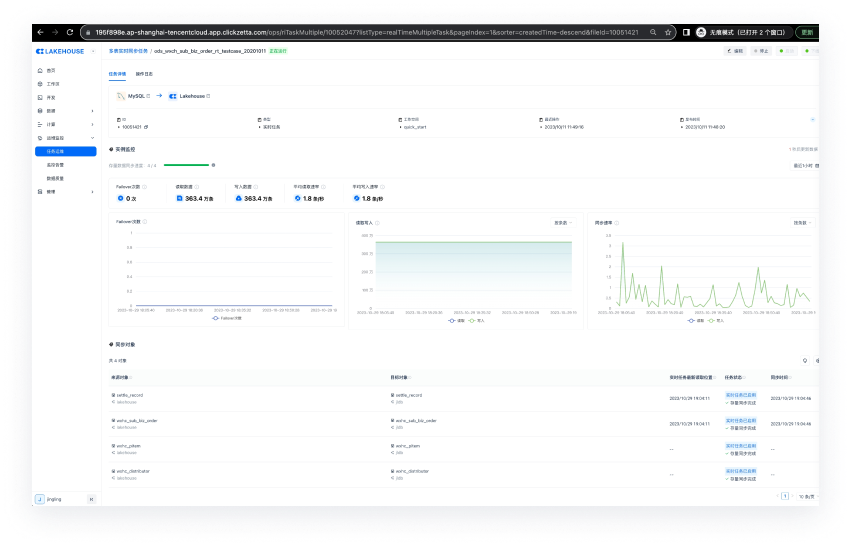Click the LAKEHOUSE logo in sidebar
Viewport: 851px width, 546px height.
coord(60,50)
